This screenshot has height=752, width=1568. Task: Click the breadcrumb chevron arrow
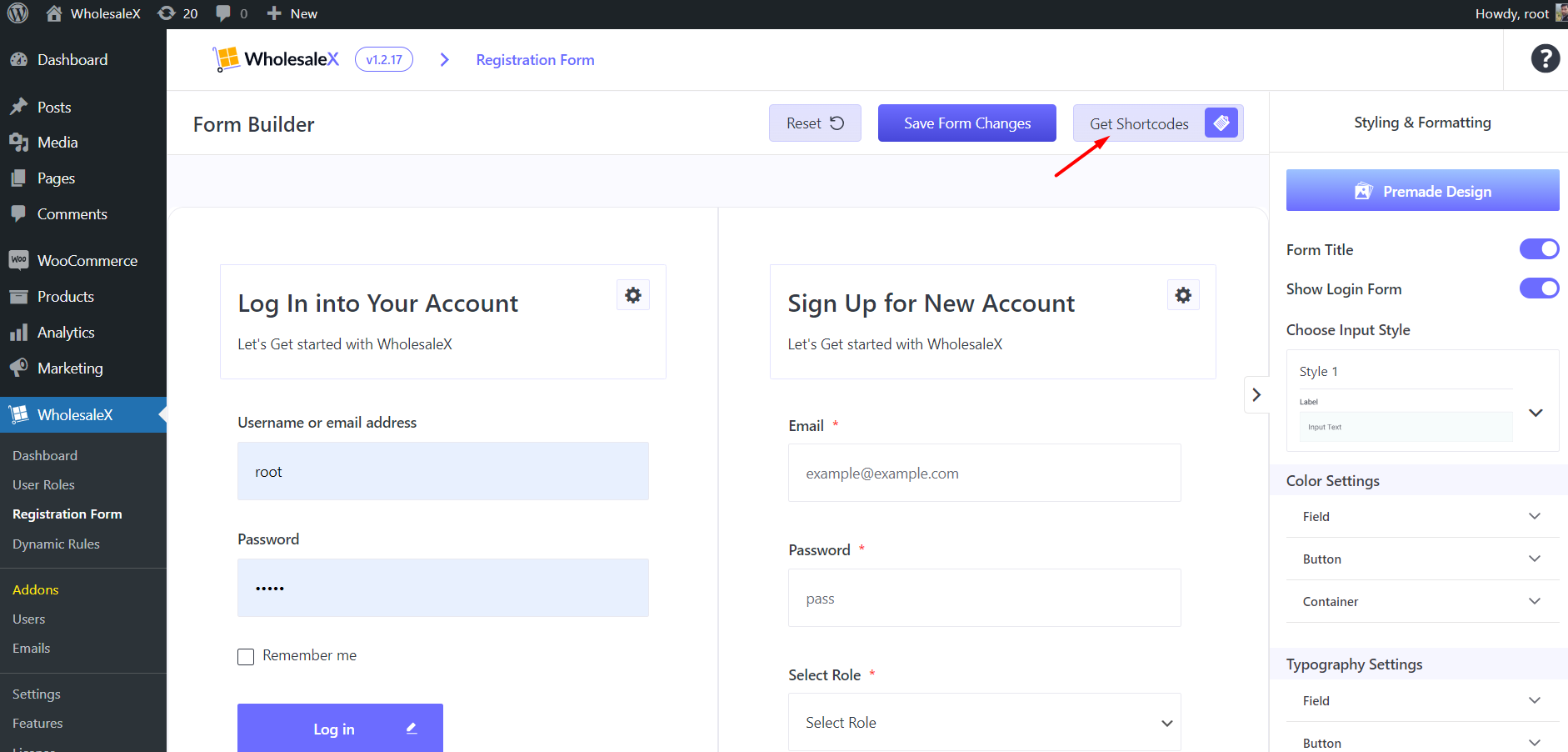click(444, 60)
